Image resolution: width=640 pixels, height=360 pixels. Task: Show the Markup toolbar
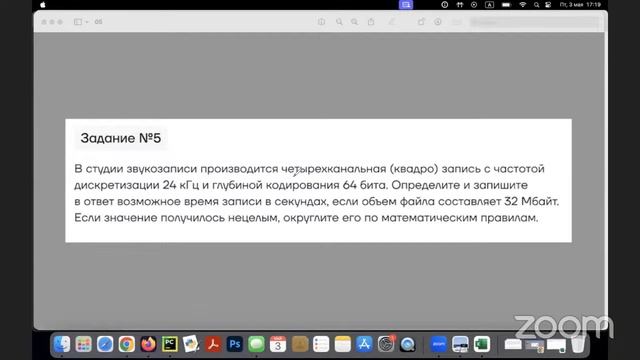438,22
